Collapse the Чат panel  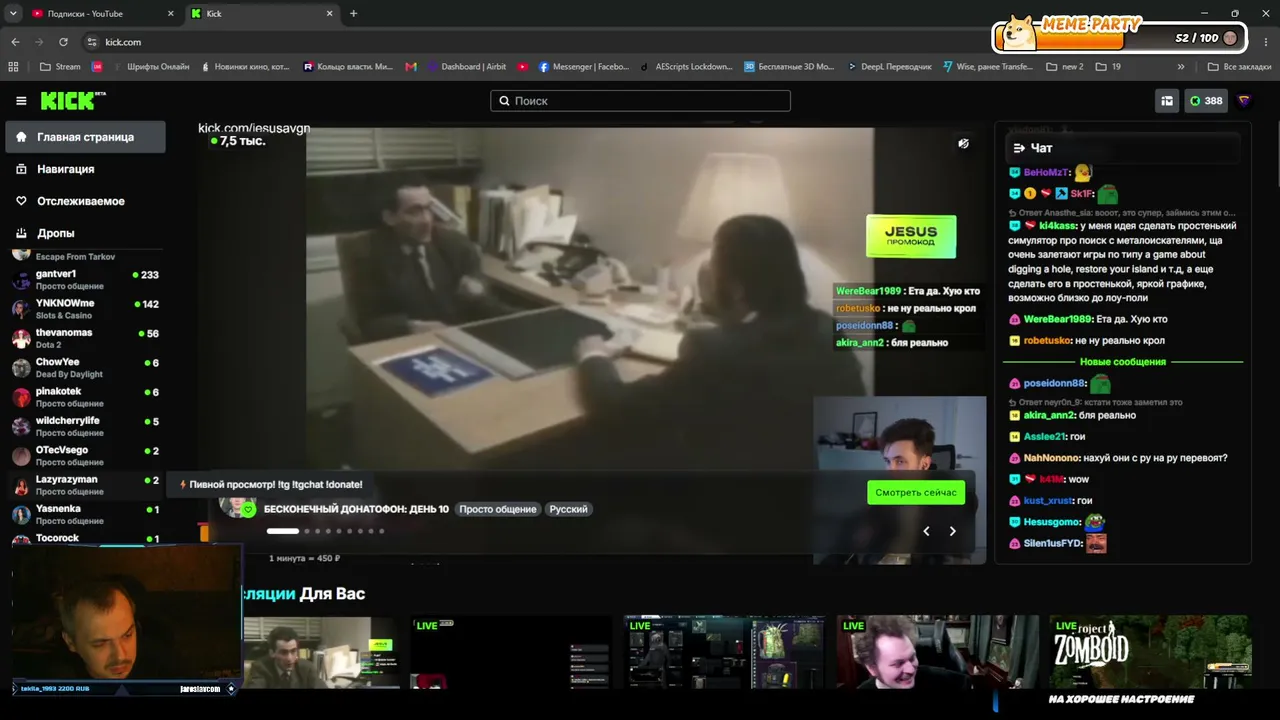(x=1019, y=148)
